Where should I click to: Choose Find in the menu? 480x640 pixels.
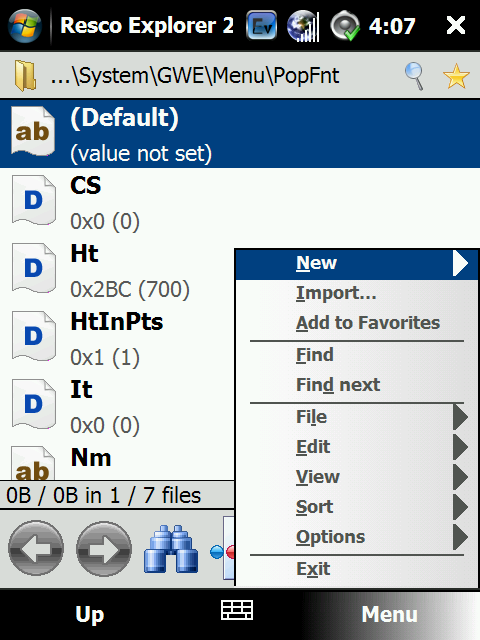point(357,355)
